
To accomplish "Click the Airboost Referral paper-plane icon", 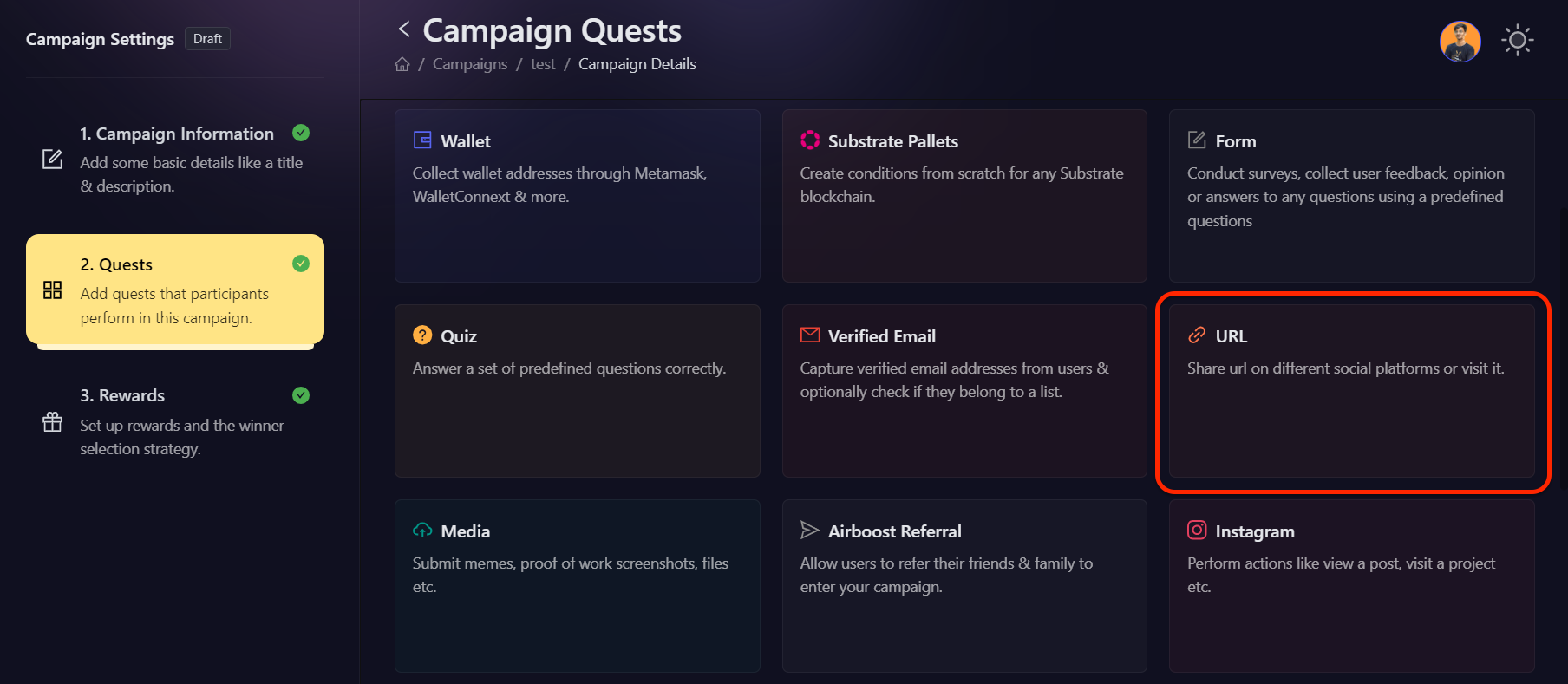I will 810,531.
